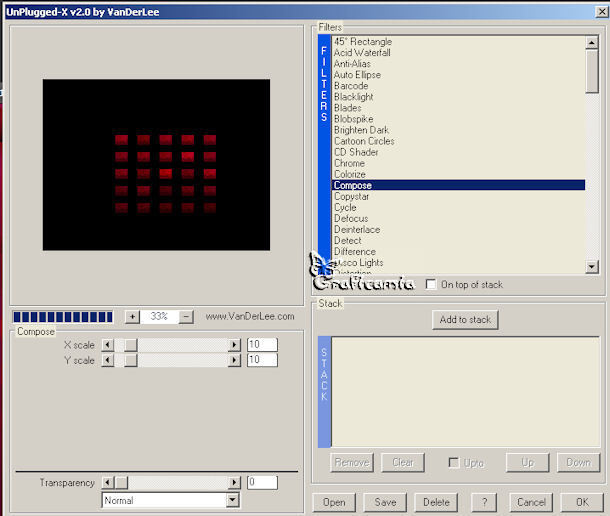Click Transparency right arrow

point(234,483)
